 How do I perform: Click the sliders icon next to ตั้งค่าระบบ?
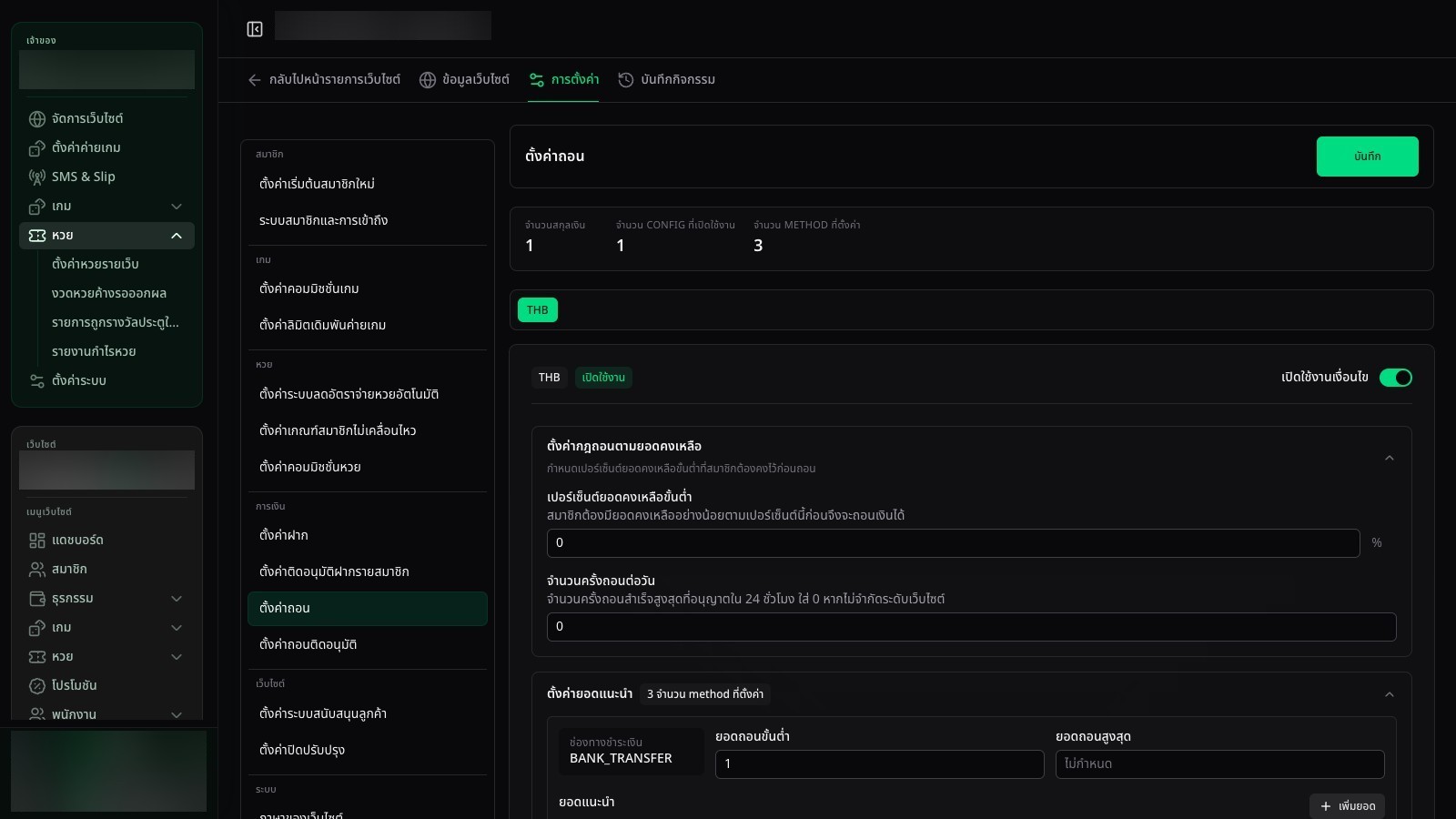coord(37,381)
